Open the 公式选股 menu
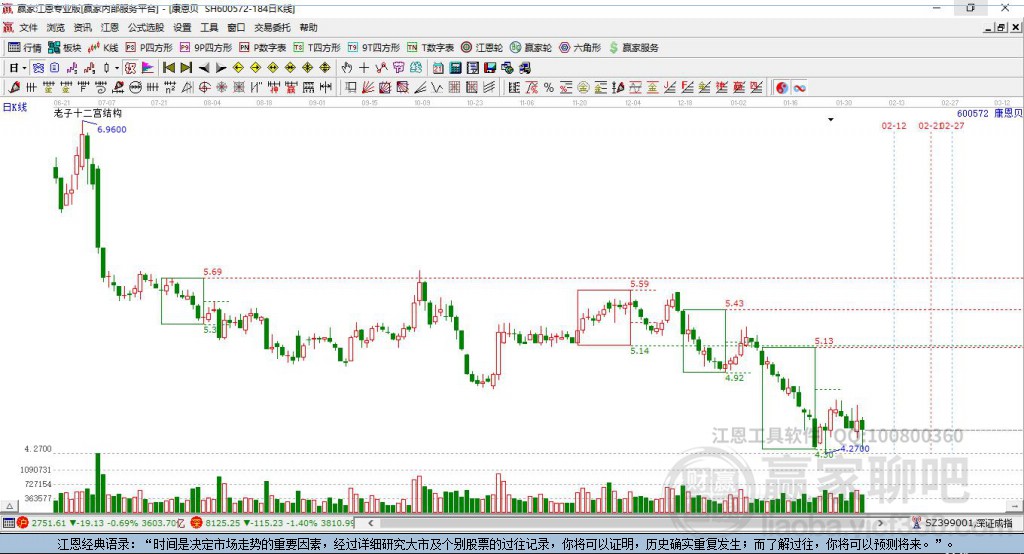Screen dimensions: 1024x554 point(145,28)
